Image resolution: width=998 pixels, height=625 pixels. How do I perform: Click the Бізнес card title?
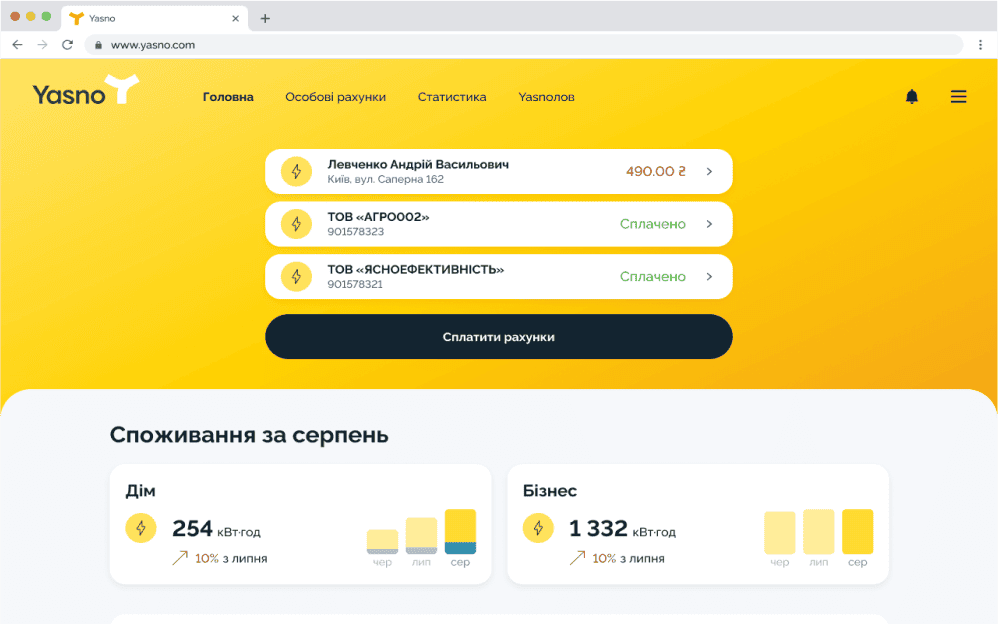pos(550,491)
